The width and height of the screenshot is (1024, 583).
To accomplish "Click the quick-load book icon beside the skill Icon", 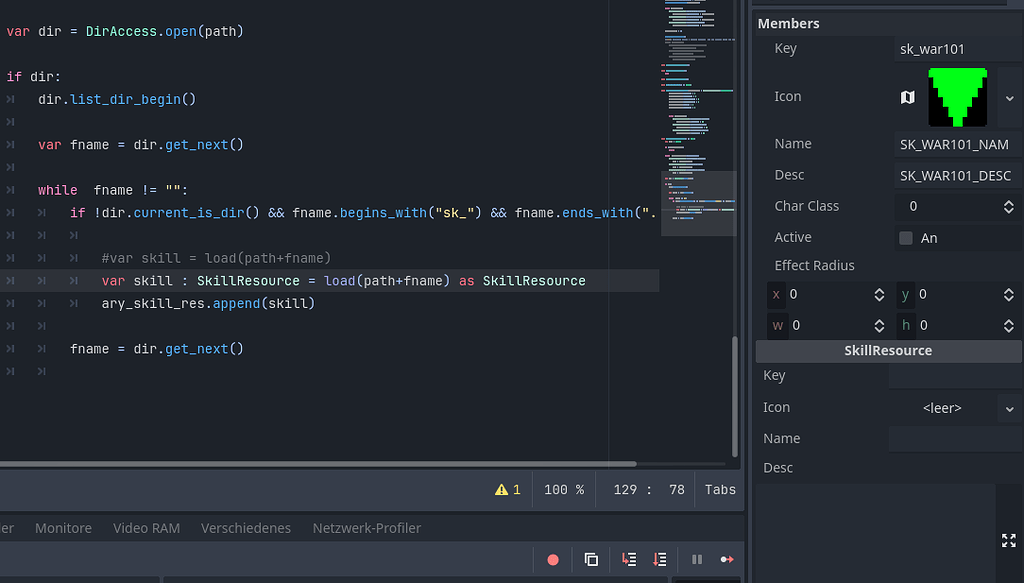I will [907, 97].
